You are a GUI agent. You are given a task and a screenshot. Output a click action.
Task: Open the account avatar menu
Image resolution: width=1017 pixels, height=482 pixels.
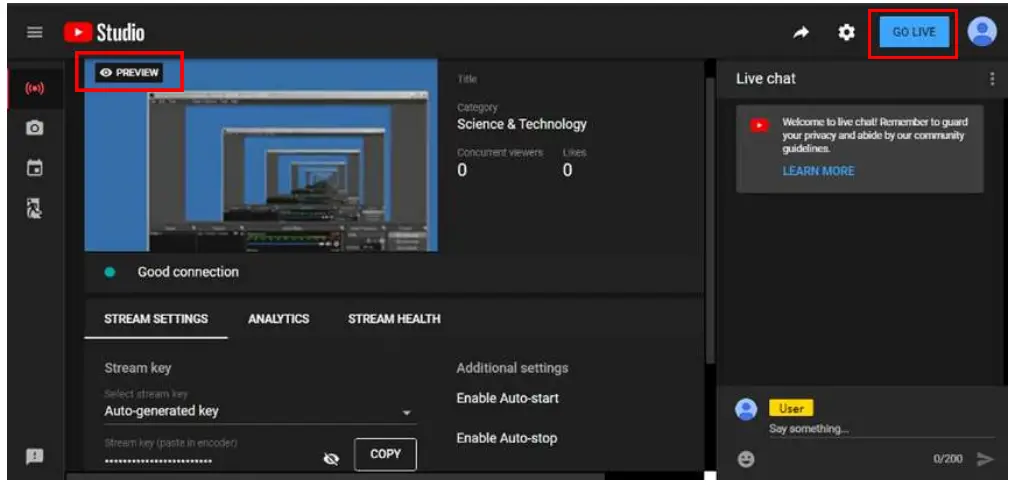[982, 31]
